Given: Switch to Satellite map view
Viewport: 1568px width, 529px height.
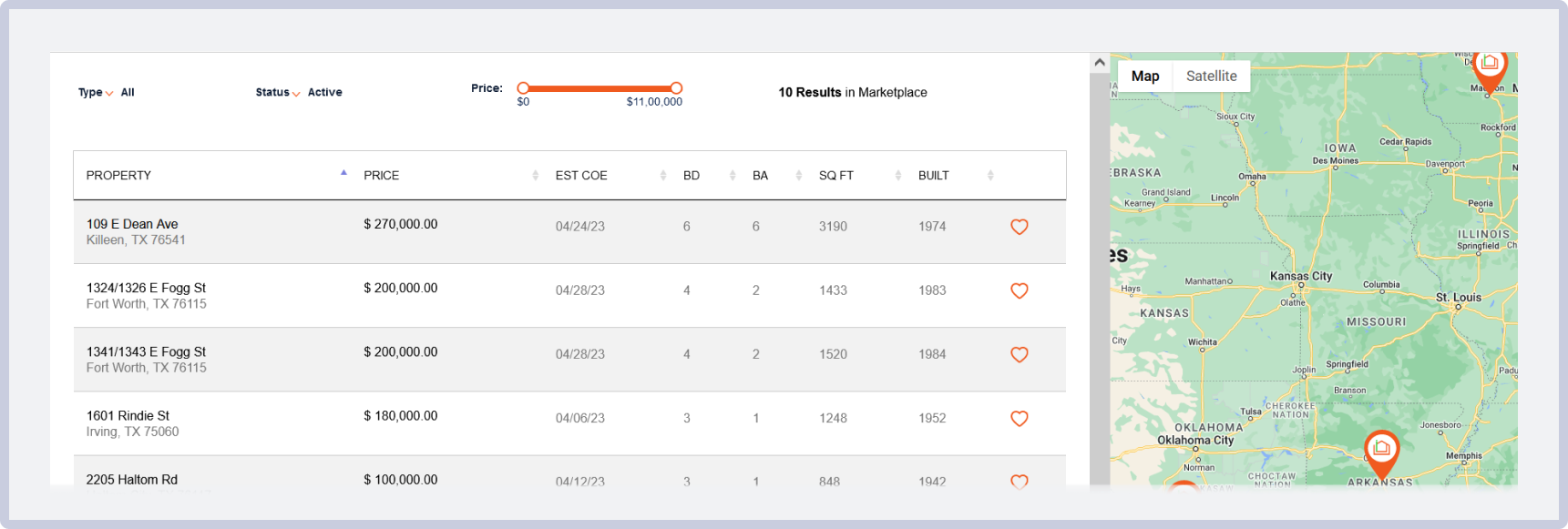Looking at the screenshot, I should [x=1211, y=76].
